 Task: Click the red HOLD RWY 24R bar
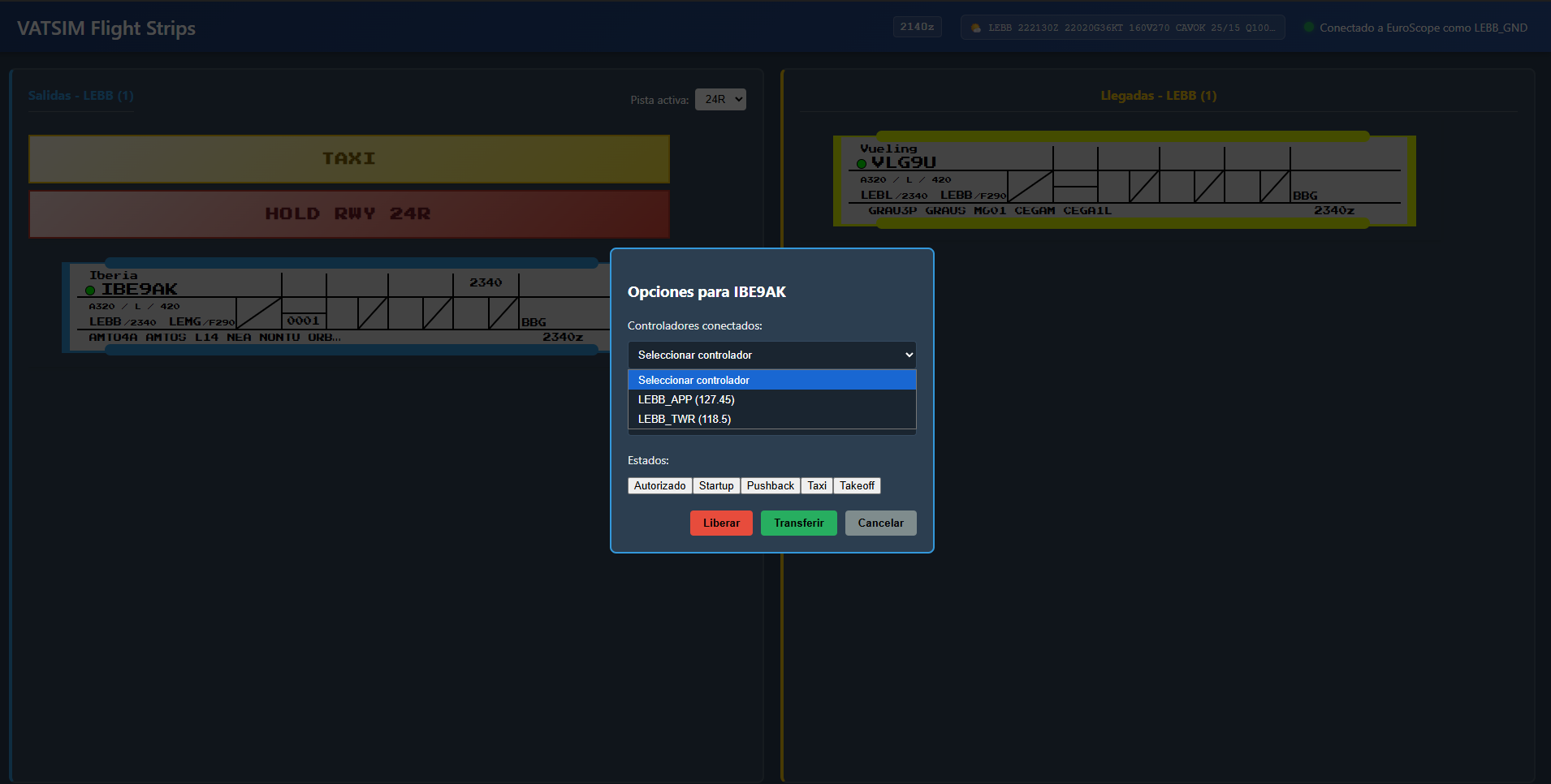(x=349, y=213)
